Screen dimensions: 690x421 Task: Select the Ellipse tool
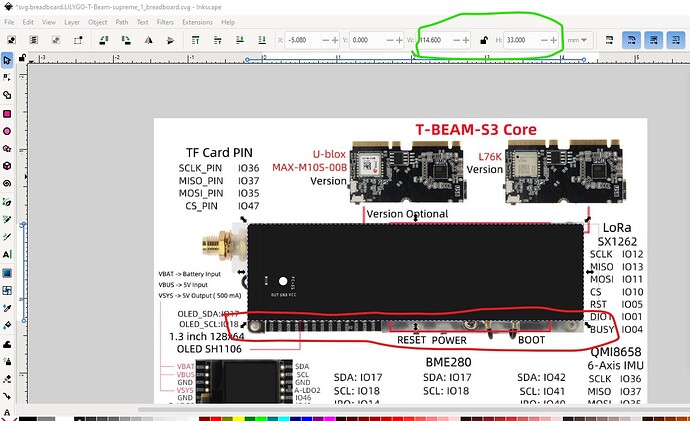click(7, 131)
